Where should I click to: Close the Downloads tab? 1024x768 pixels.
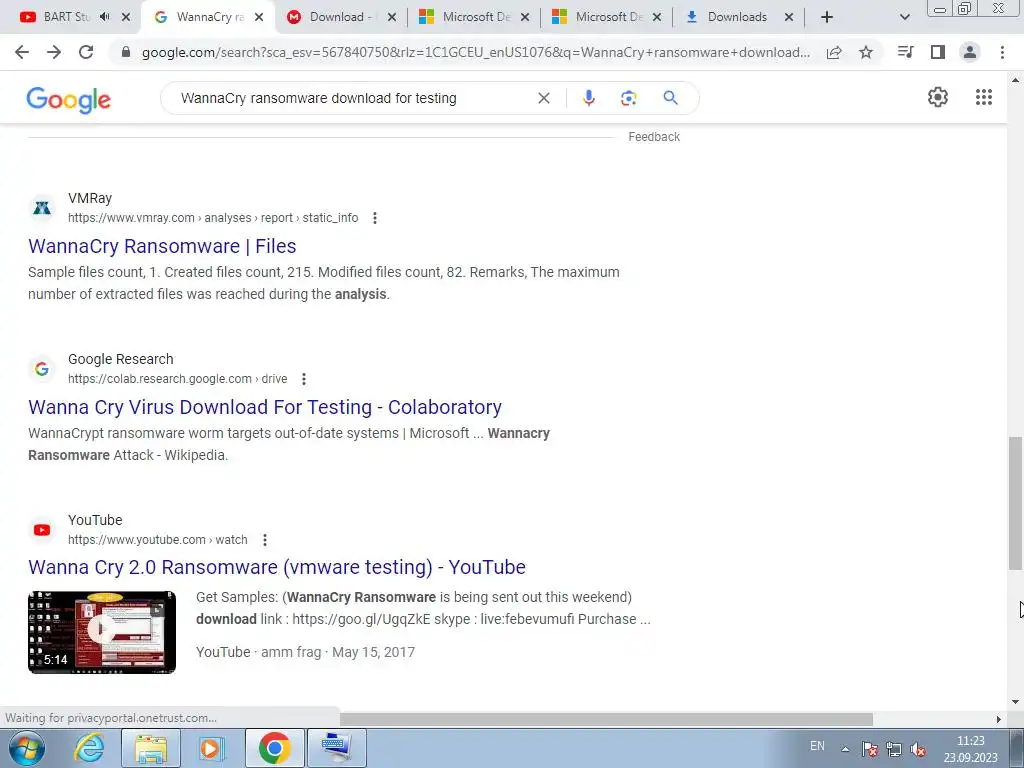pos(789,17)
